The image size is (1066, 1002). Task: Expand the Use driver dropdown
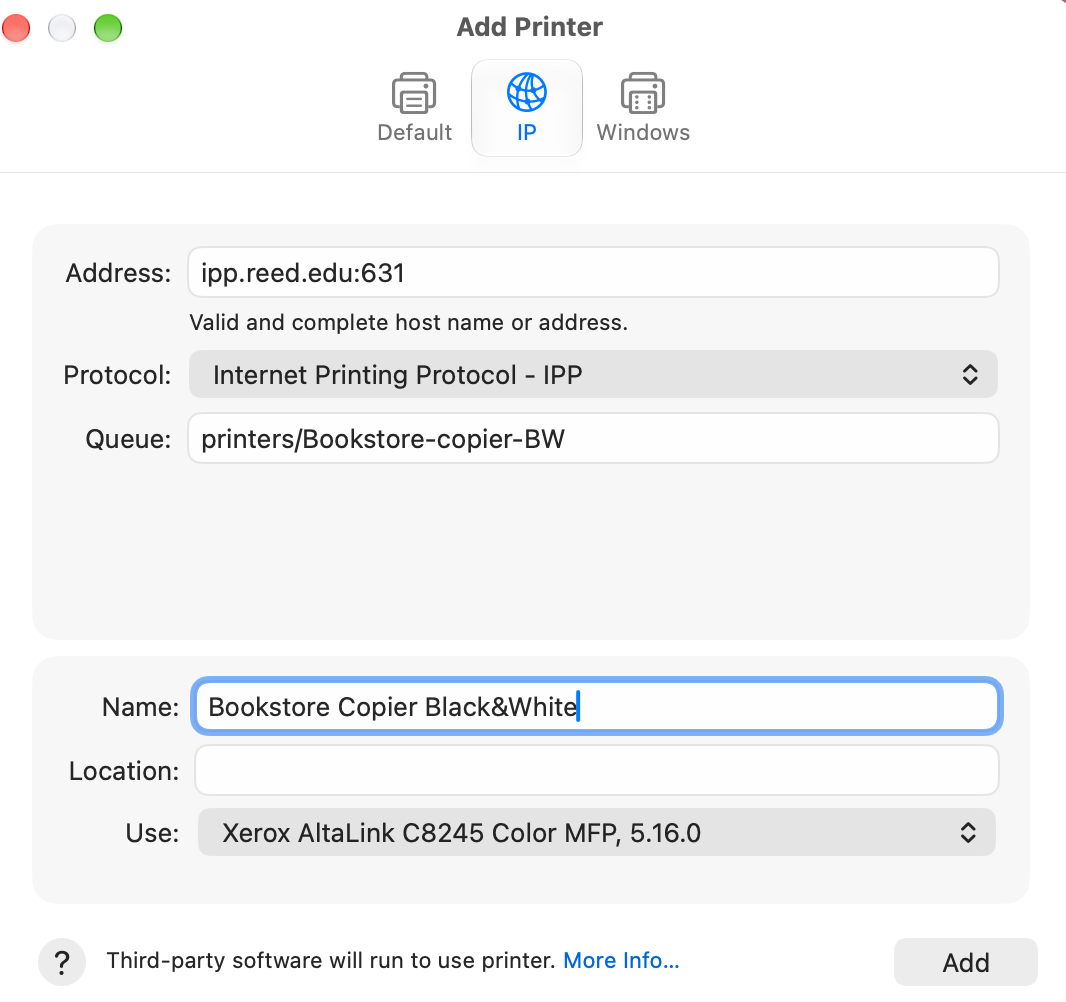pyautogui.click(x=596, y=832)
